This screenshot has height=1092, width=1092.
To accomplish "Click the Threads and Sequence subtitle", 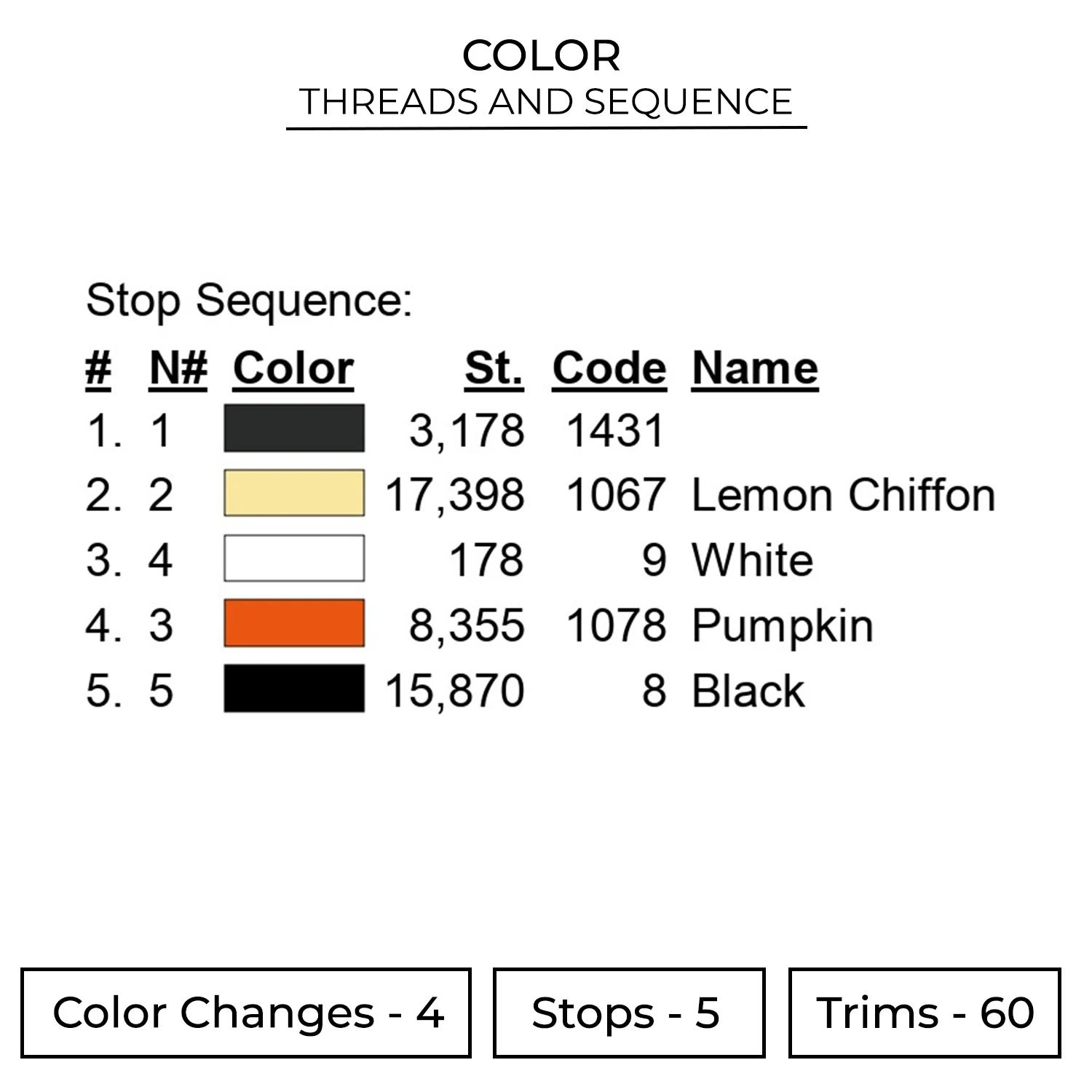I will coord(546,102).
